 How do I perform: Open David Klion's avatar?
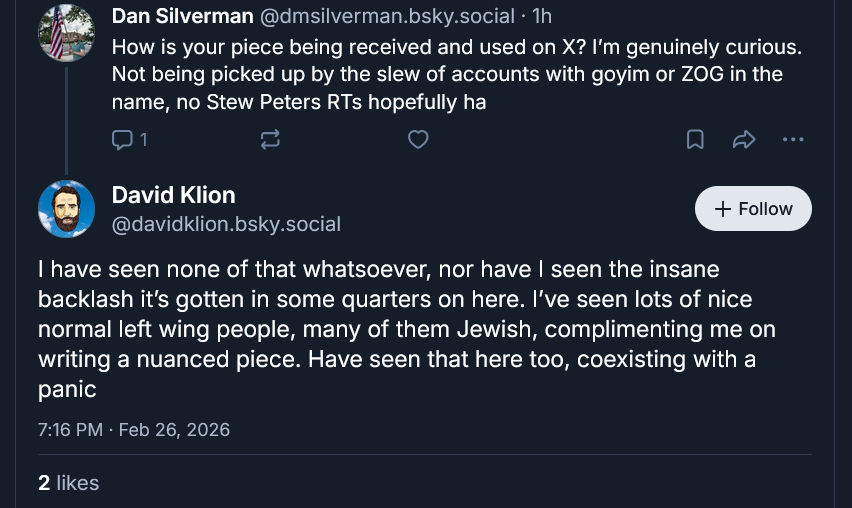pos(66,209)
